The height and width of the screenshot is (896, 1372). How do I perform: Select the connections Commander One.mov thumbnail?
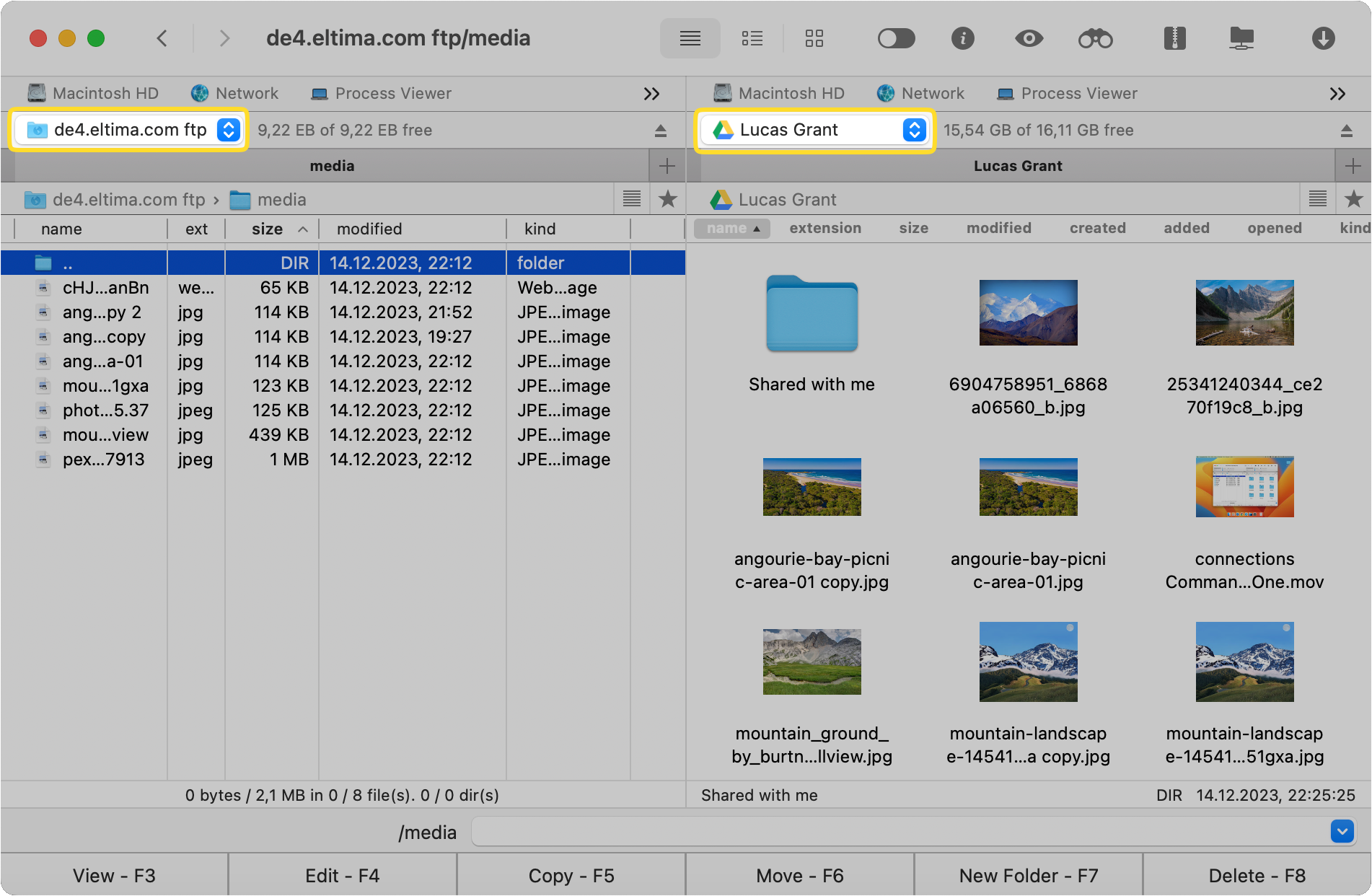coord(1244,487)
